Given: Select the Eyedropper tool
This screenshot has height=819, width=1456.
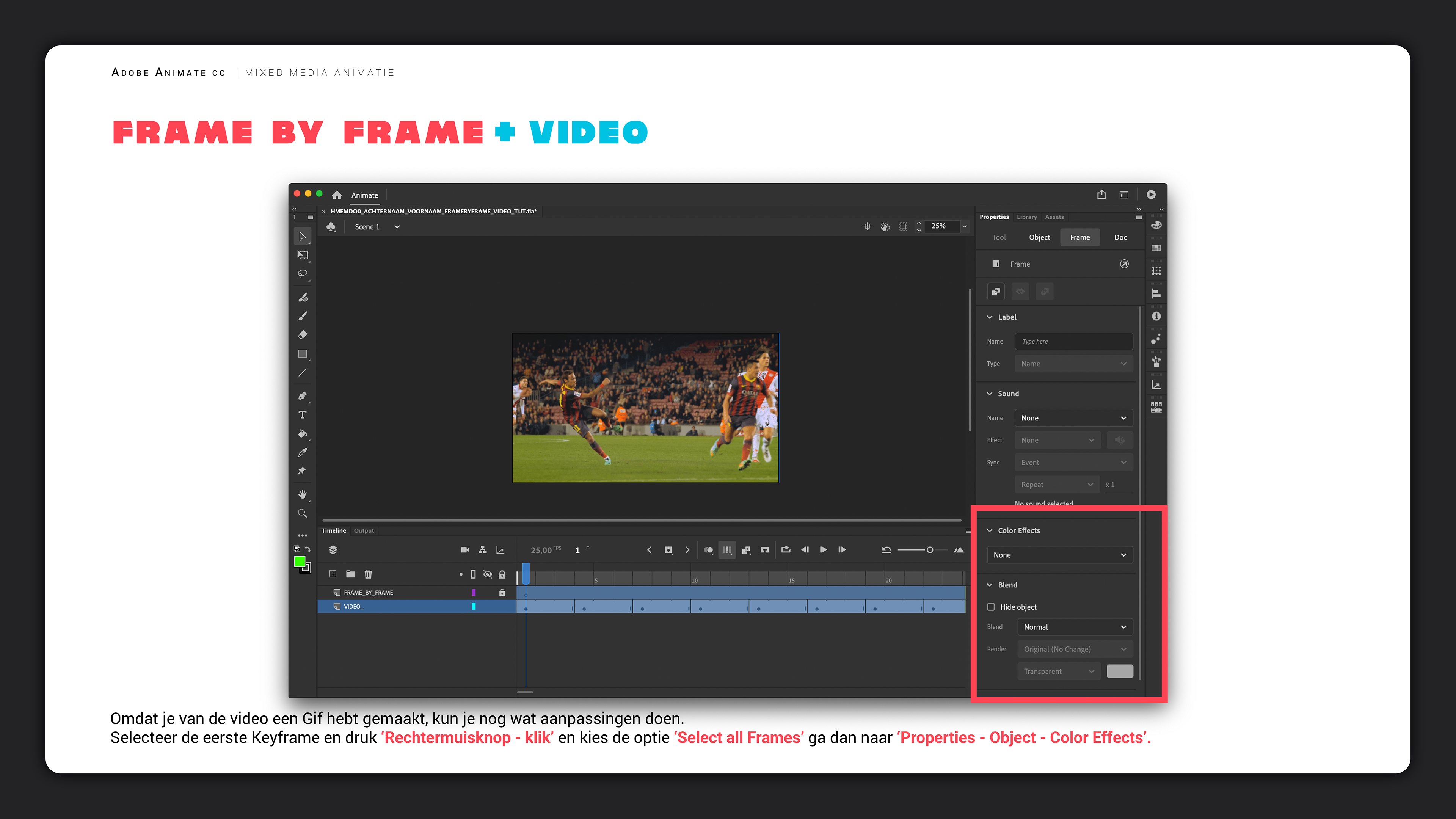Looking at the screenshot, I should point(303,452).
